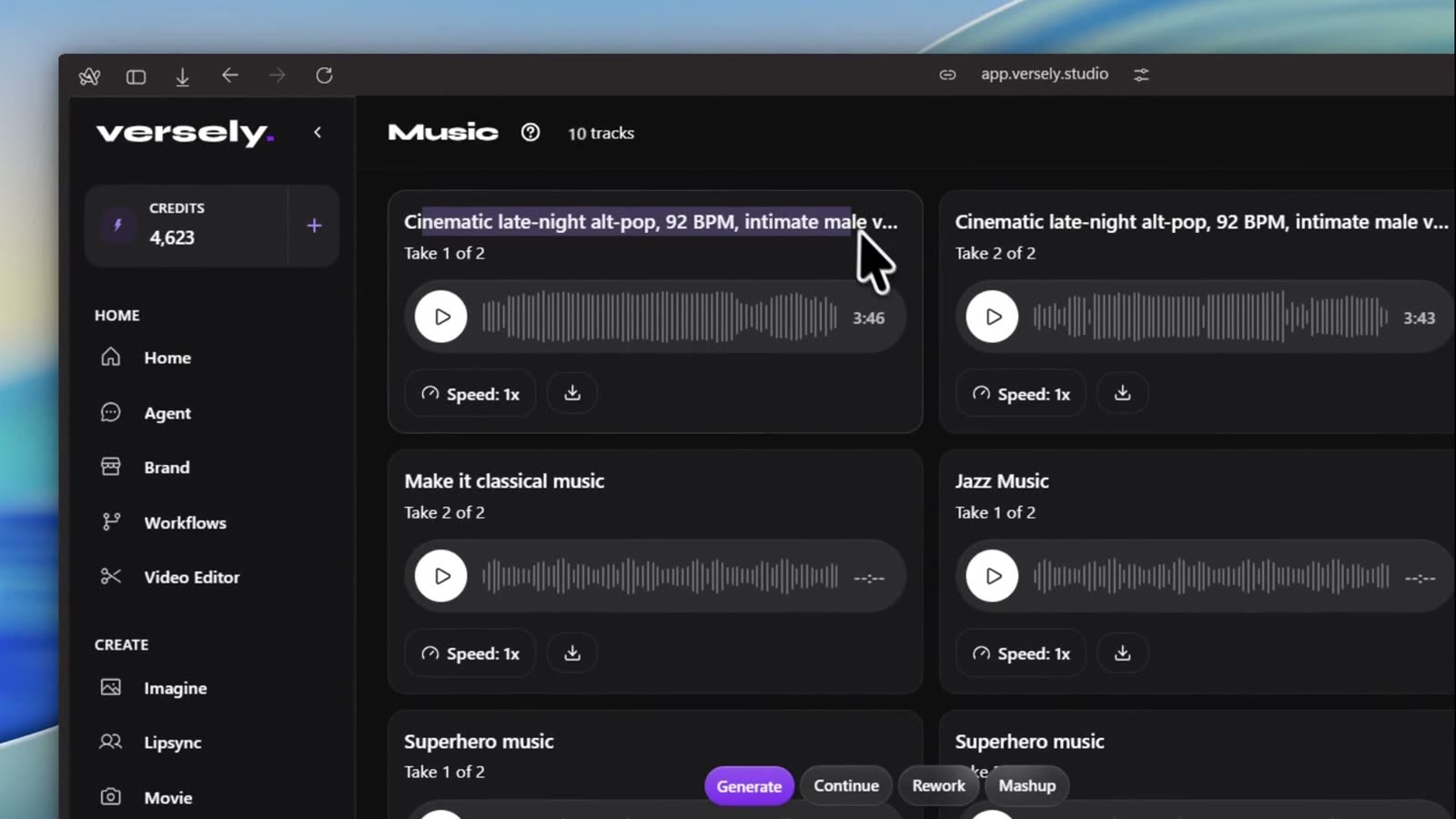1456x819 pixels.
Task: Open site settings sliders icon by URL
Action: click(1141, 75)
